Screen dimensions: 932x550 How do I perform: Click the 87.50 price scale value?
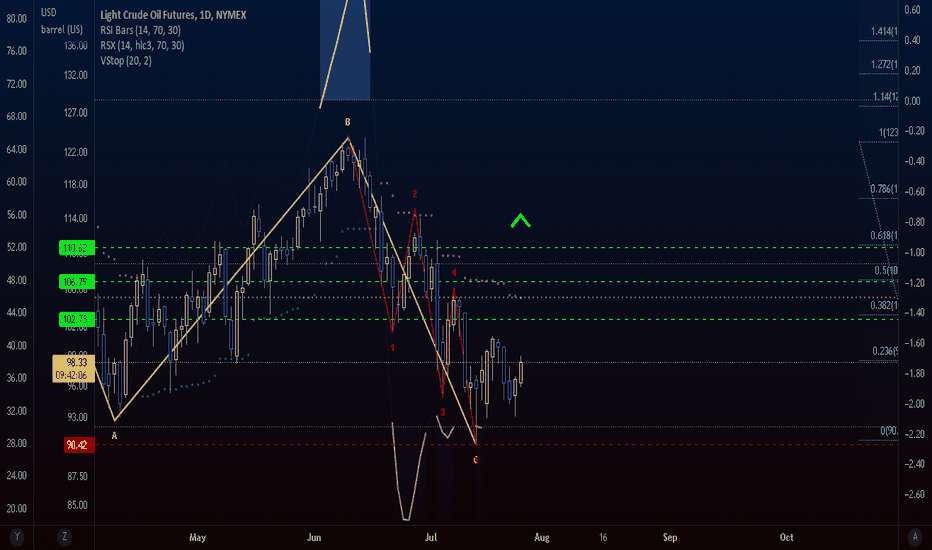point(77,476)
